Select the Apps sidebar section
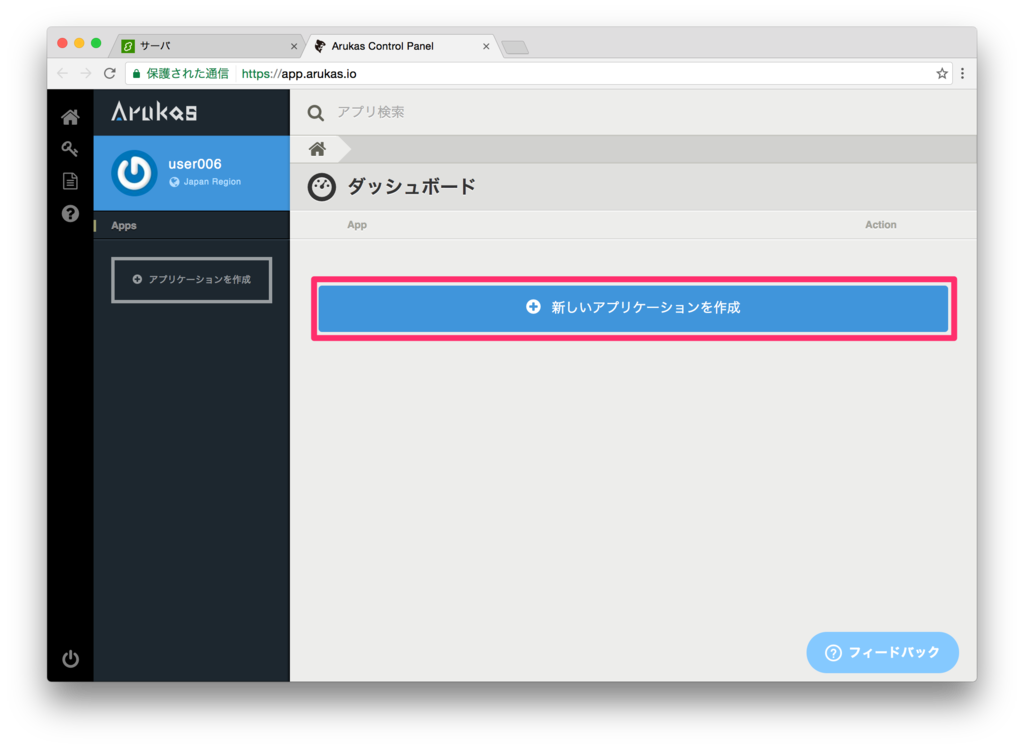The image size is (1024, 749). click(x=191, y=225)
